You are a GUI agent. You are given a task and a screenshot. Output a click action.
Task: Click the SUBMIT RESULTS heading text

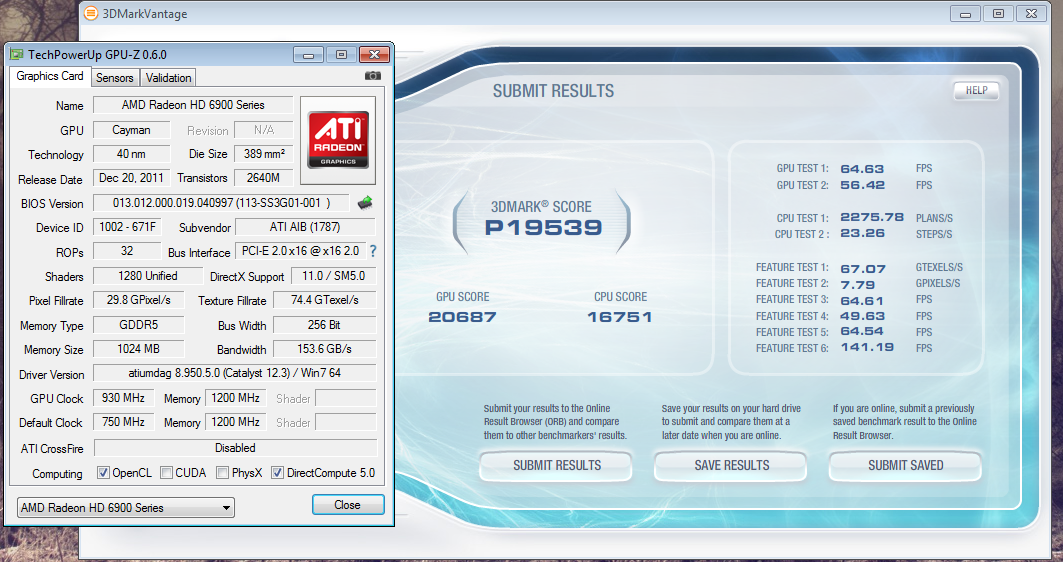coord(553,91)
